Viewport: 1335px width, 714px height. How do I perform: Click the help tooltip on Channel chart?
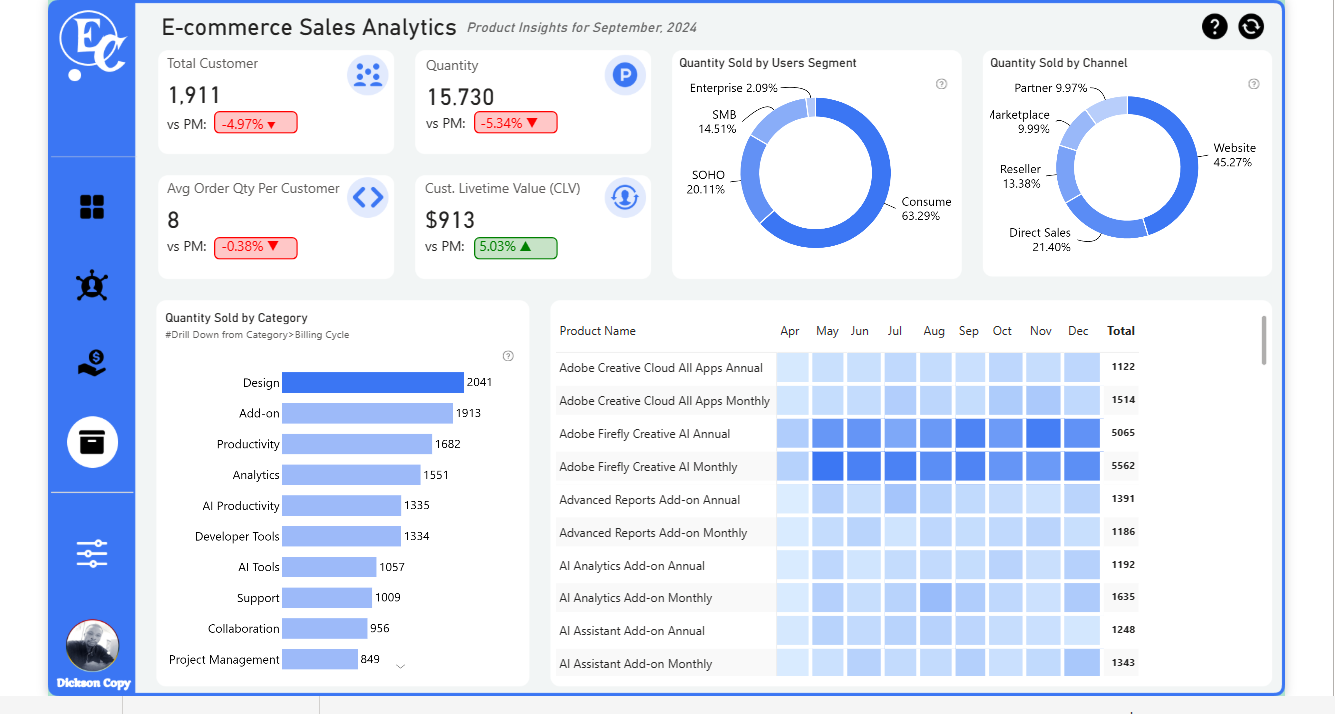(1254, 84)
